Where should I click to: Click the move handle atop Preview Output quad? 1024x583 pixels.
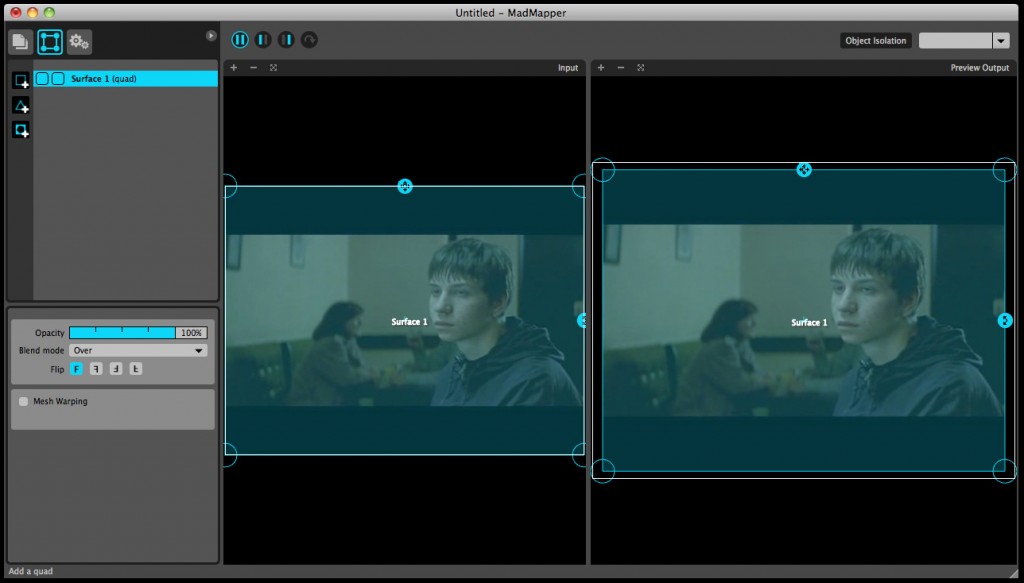click(x=804, y=170)
